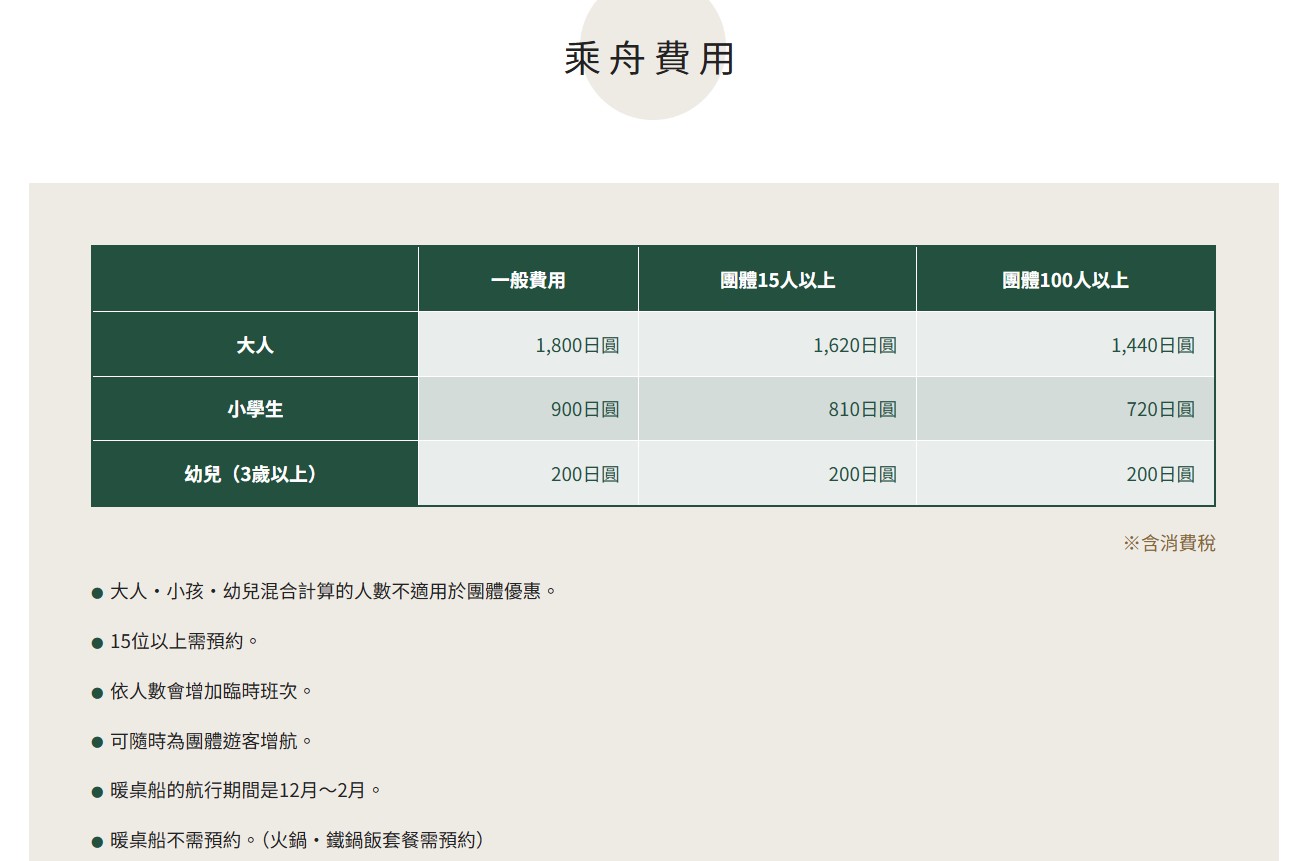The width and height of the screenshot is (1292, 861).
Task: Click 200日圓 in the 一般費用 column
Action: (585, 475)
